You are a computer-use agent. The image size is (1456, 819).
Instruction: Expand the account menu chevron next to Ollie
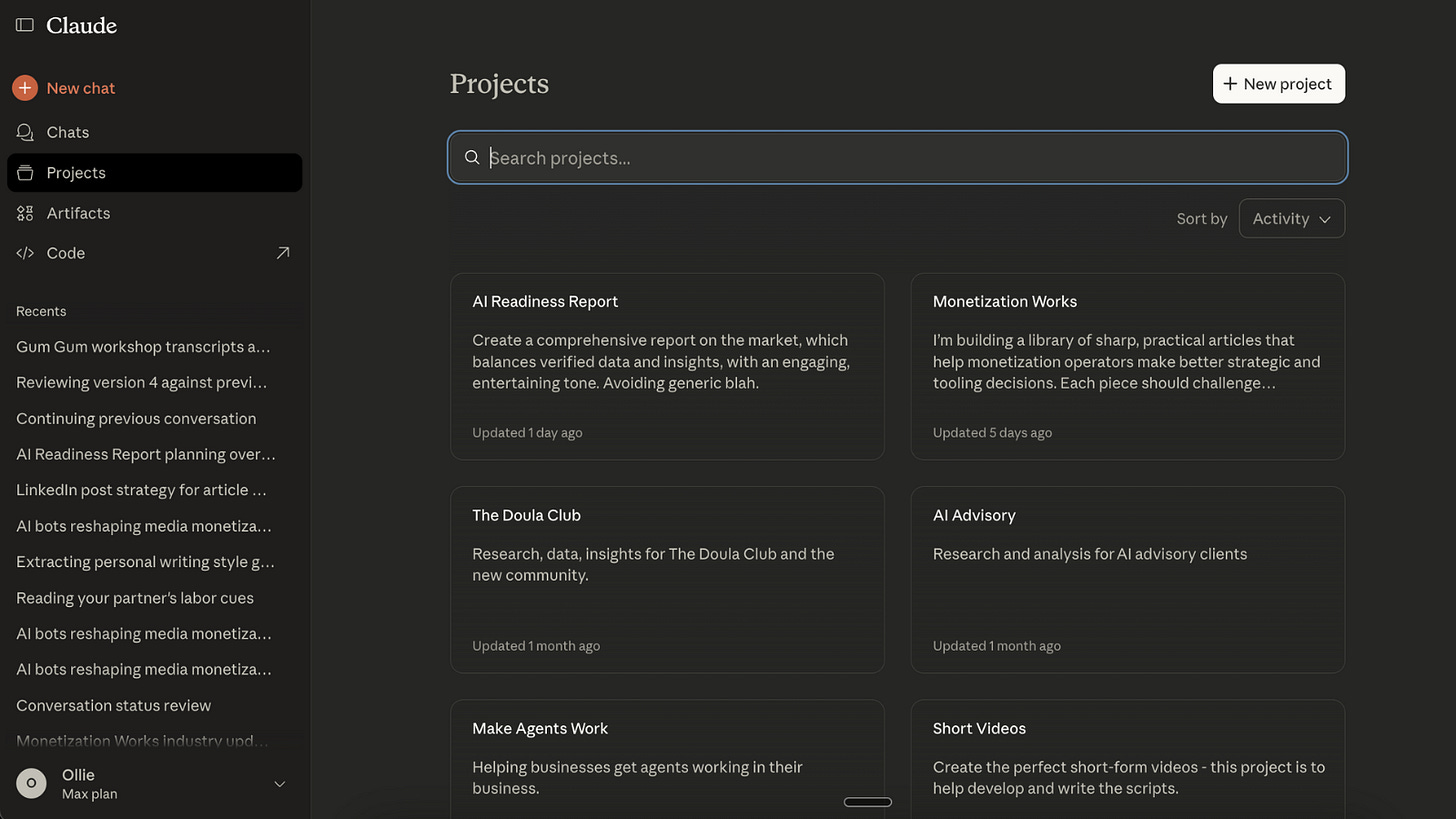pyautogui.click(x=280, y=784)
